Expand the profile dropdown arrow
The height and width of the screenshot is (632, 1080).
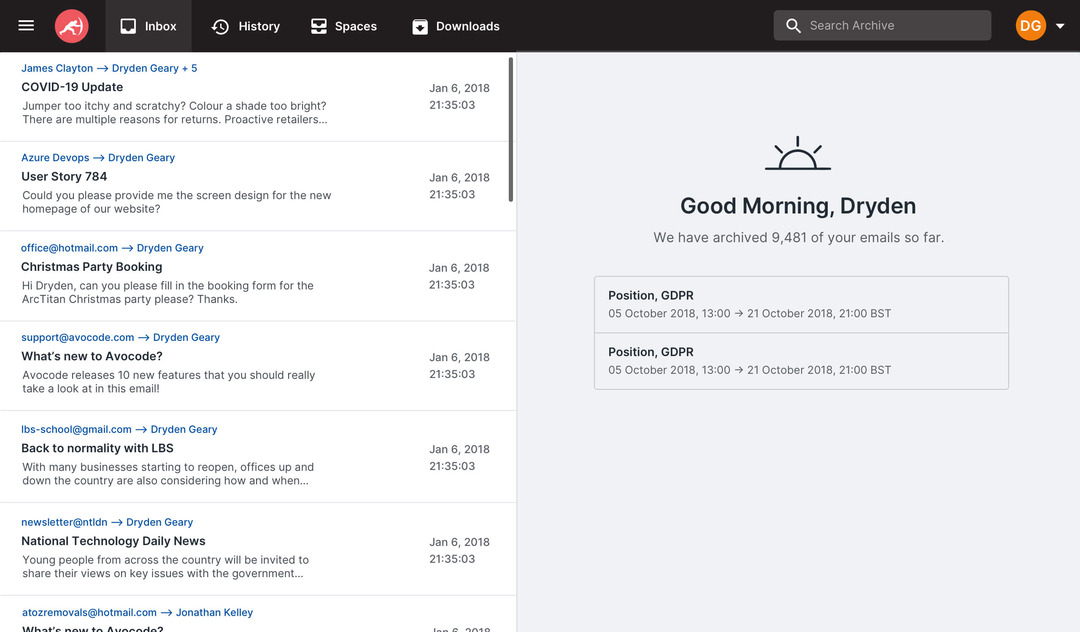pos(1060,26)
